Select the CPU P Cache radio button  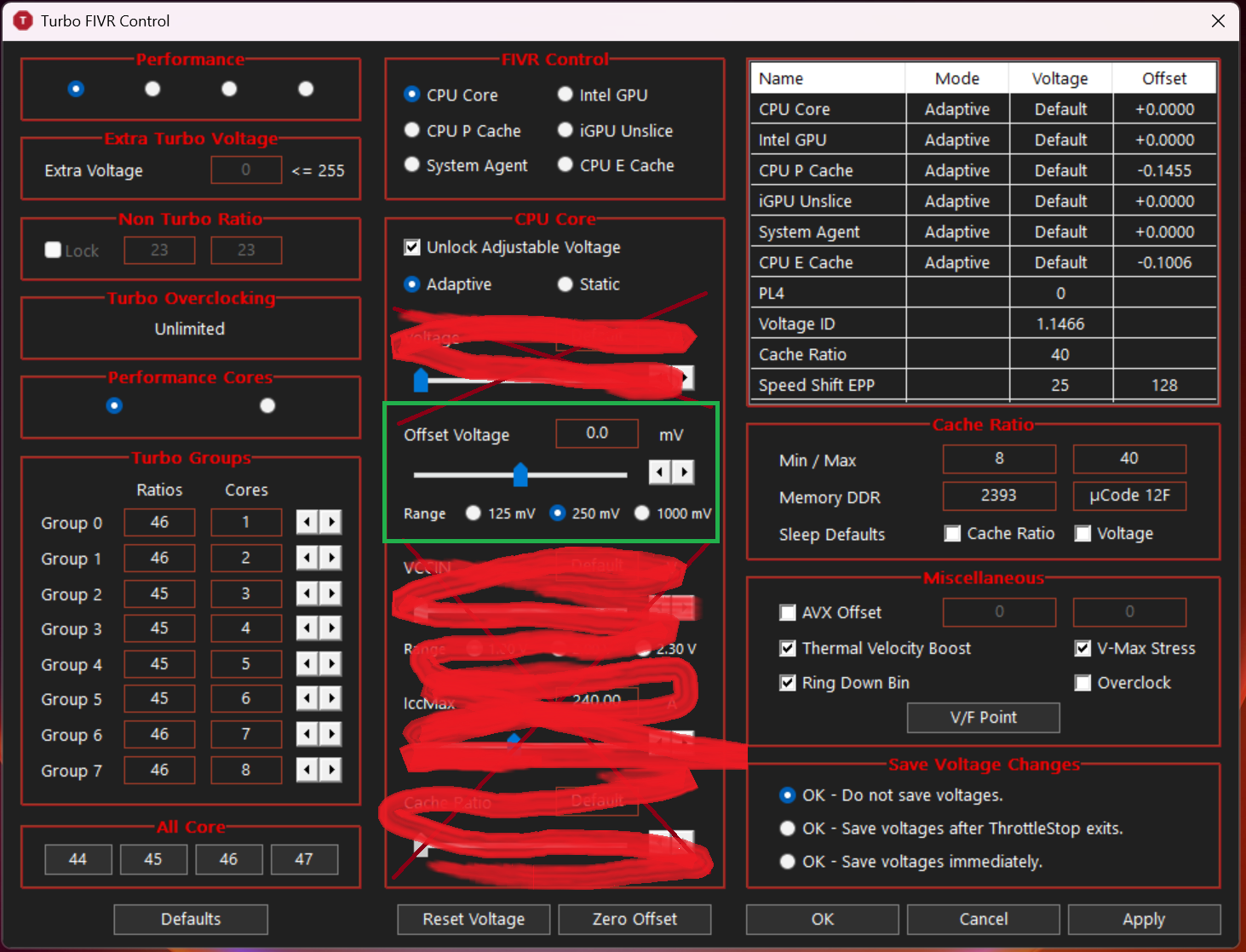pyautogui.click(x=412, y=130)
